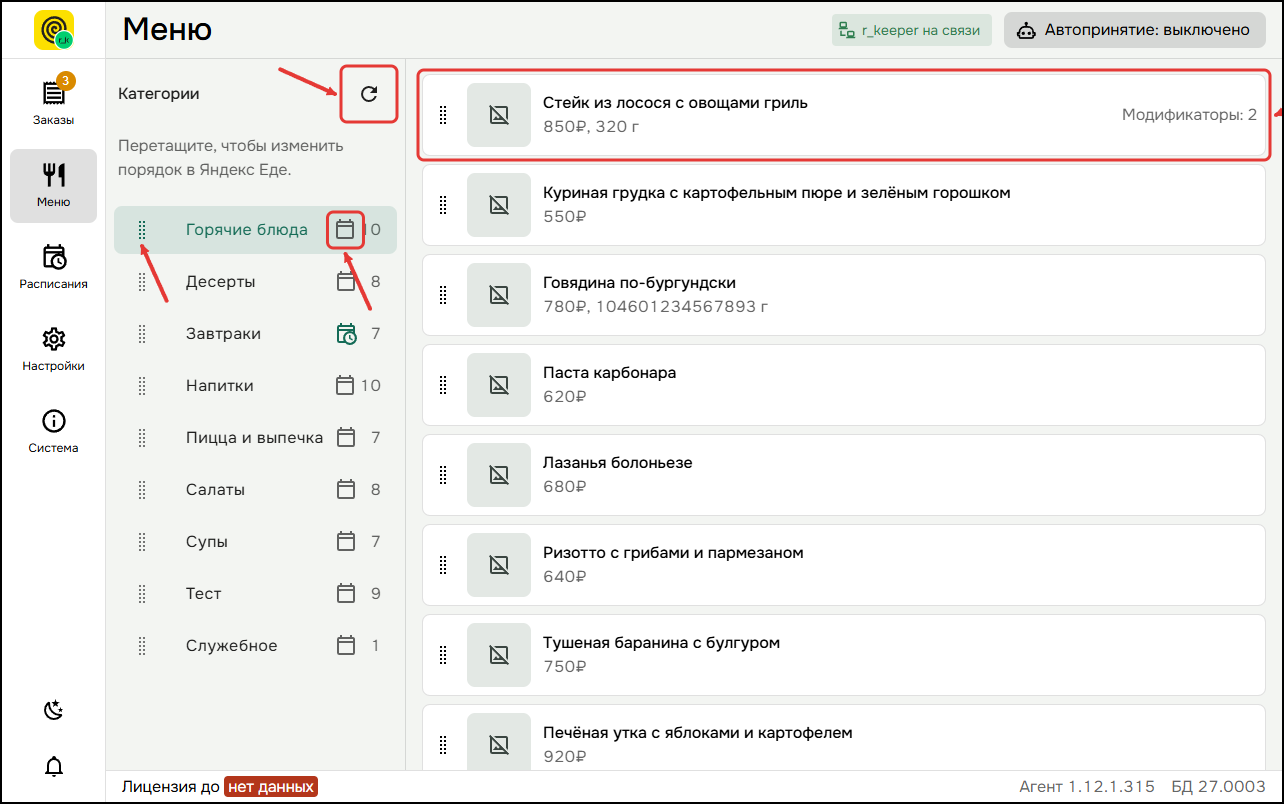Open notifications bell
This screenshot has width=1284, height=804.
(54, 767)
